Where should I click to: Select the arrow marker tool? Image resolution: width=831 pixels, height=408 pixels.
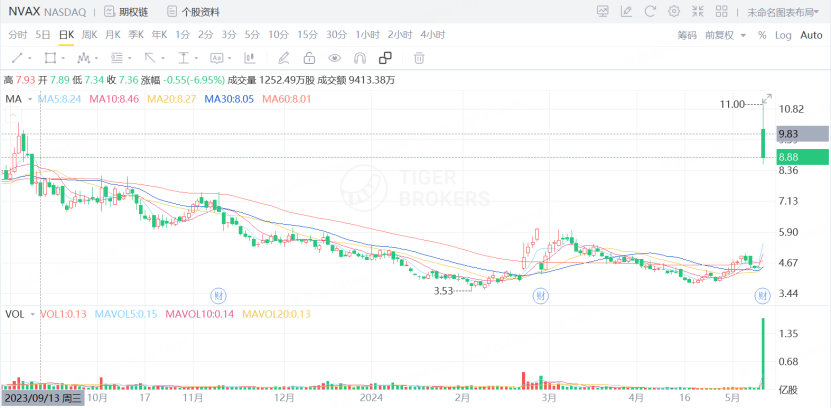click(150, 57)
